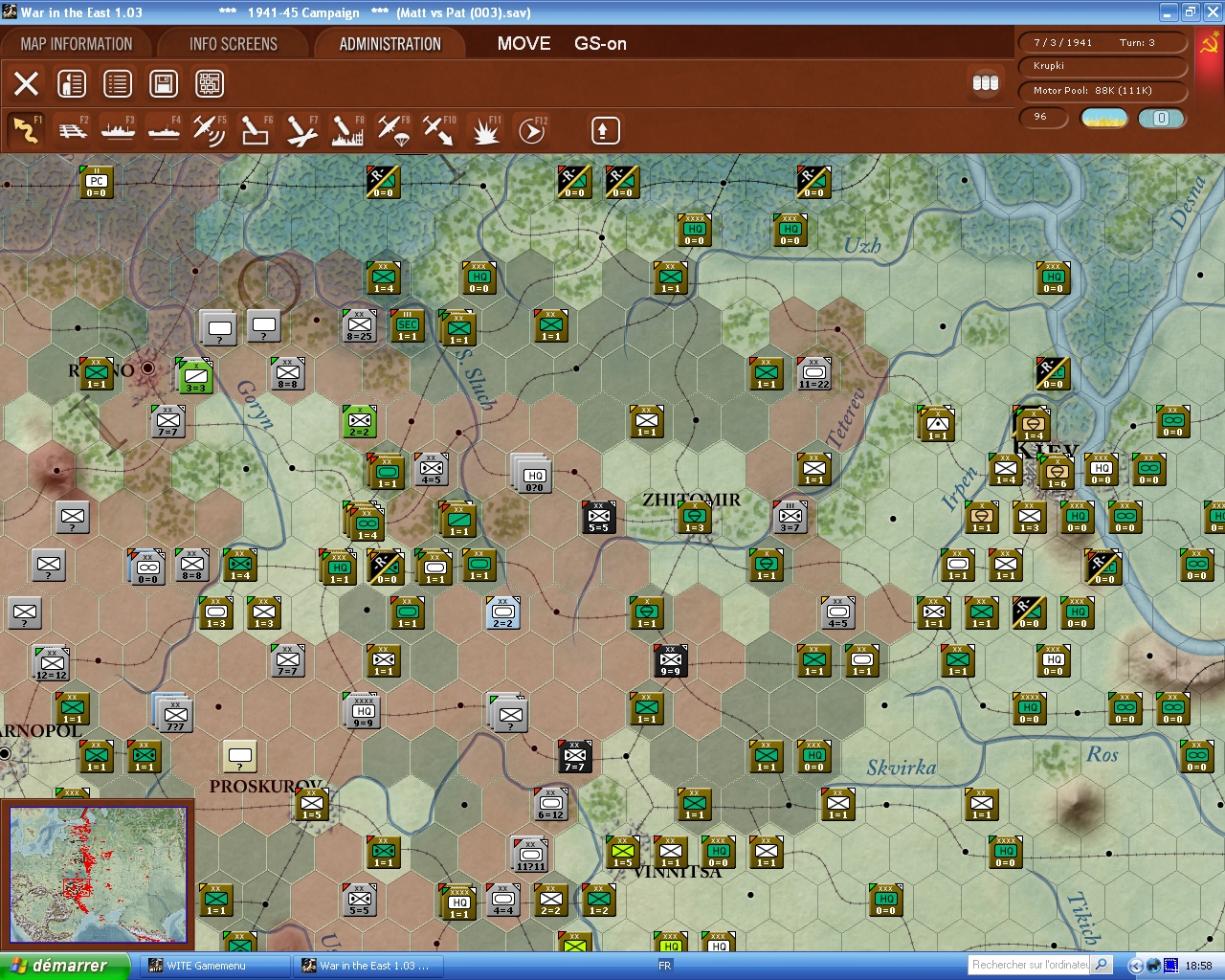Click War in the East taskbar button

point(367,966)
